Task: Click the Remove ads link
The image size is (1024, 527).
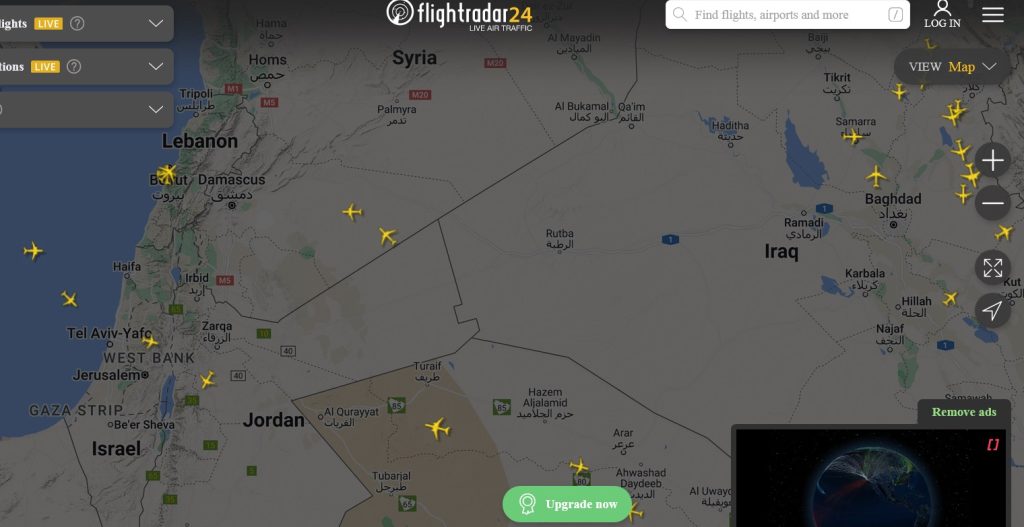Action: coord(964,412)
